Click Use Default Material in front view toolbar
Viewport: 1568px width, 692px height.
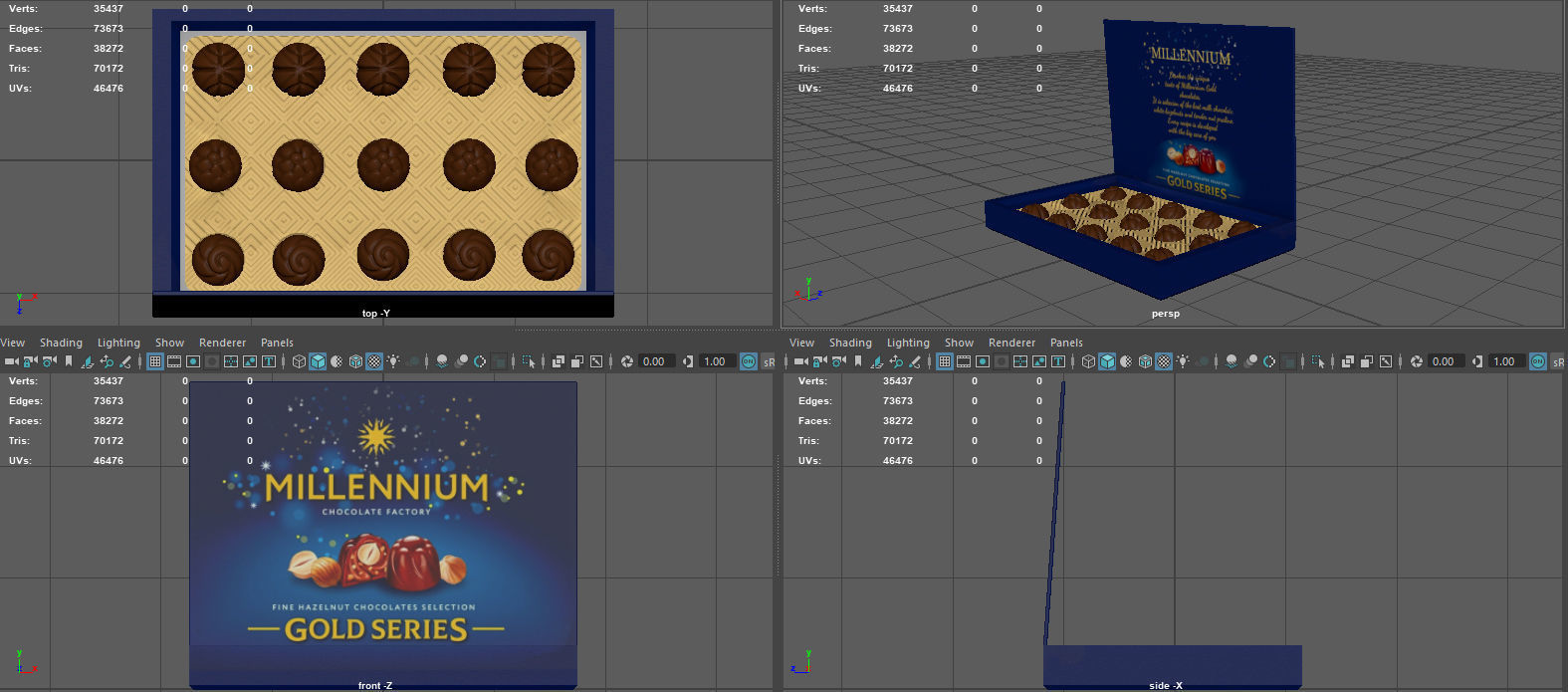click(336, 361)
